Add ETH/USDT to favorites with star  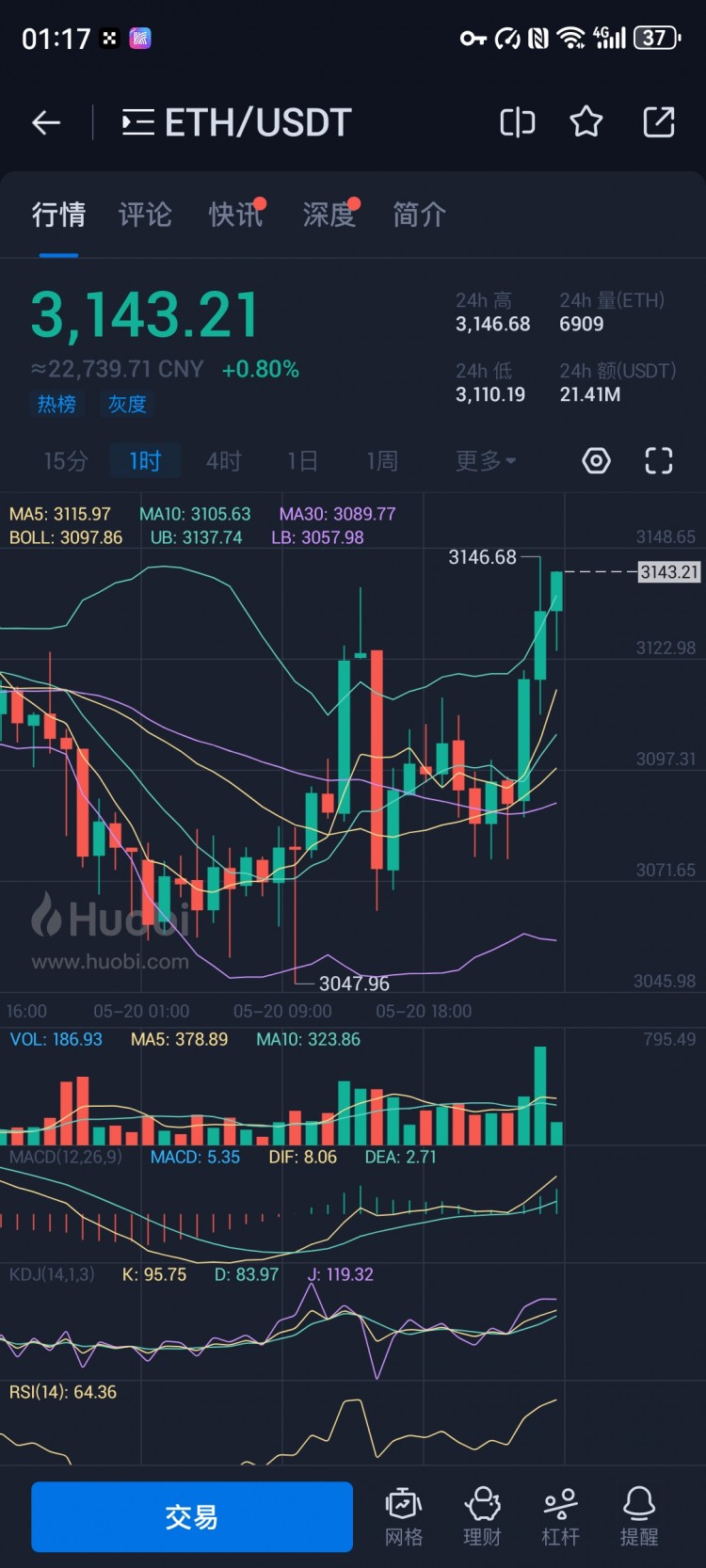586,122
